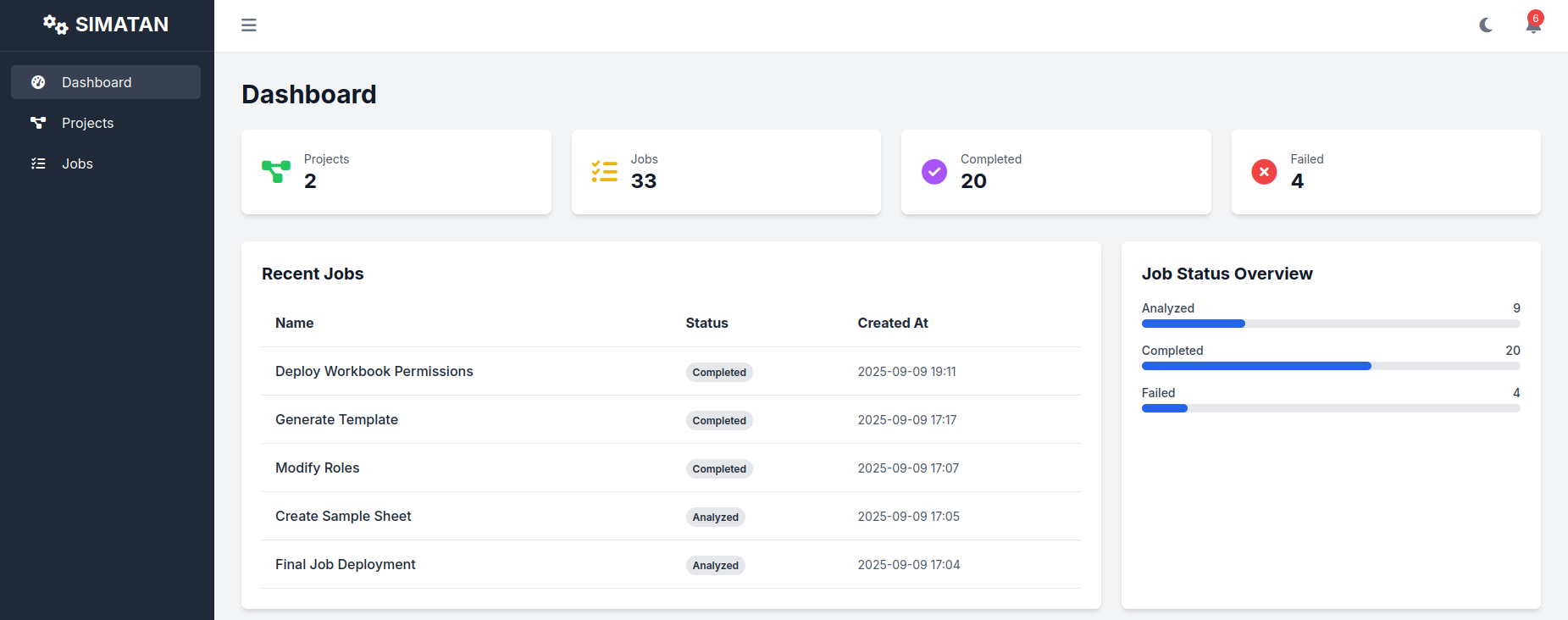
Task: Toggle the sidebar with the hamburger menu icon
Action: (x=249, y=25)
